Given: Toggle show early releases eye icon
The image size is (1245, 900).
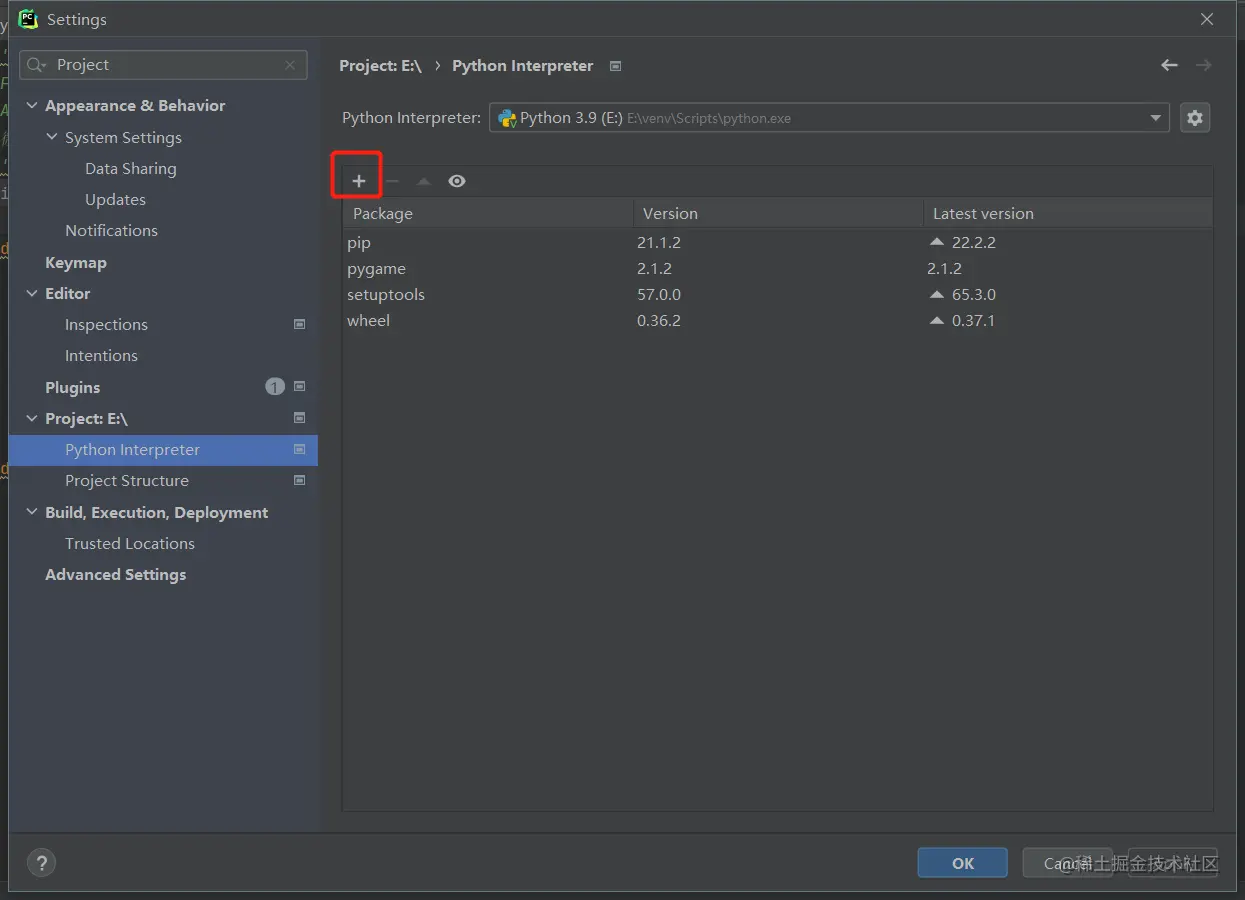Looking at the screenshot, I should 457,181.
